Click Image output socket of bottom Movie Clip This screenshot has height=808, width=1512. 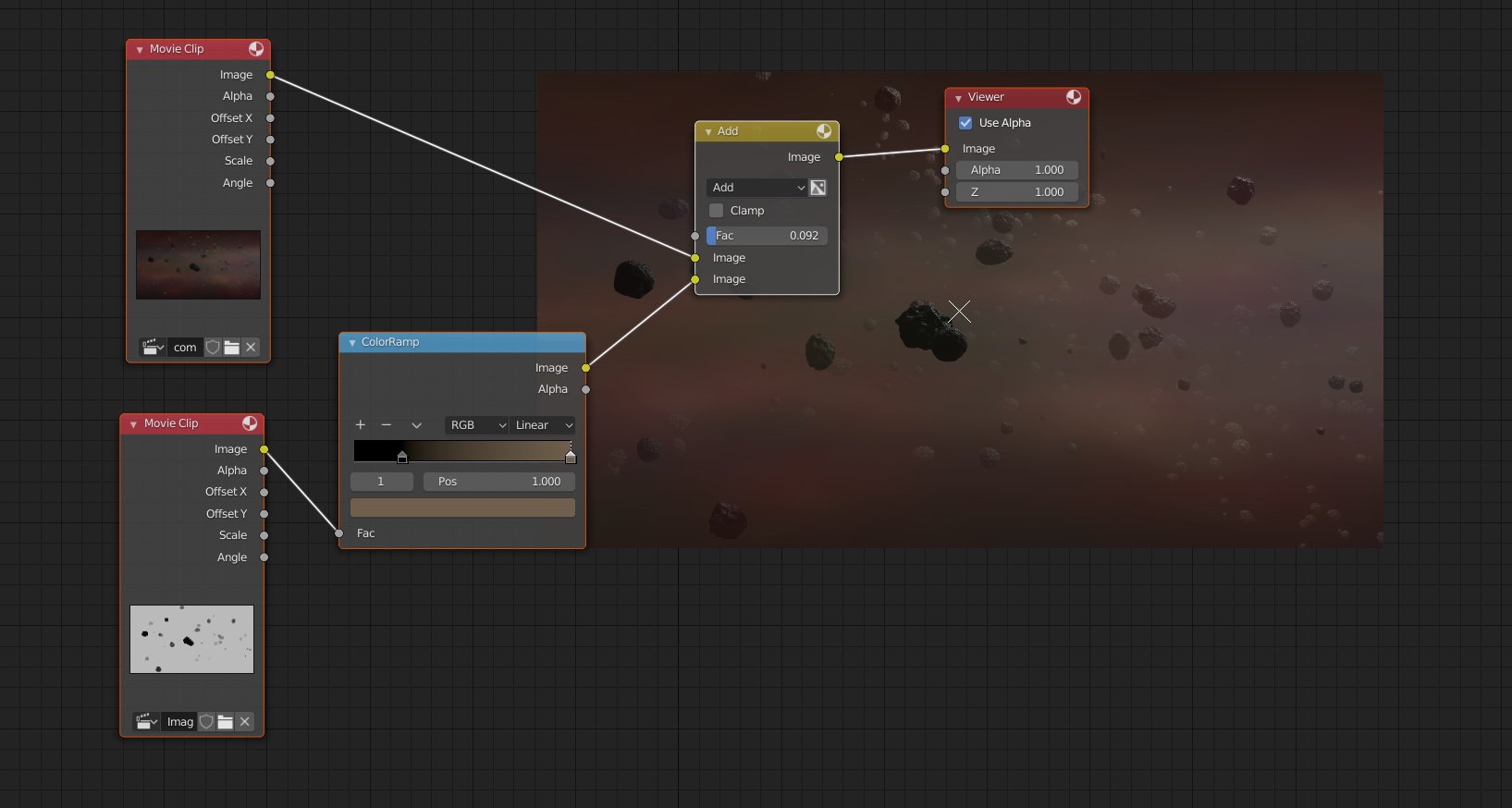tap(264, 449)
